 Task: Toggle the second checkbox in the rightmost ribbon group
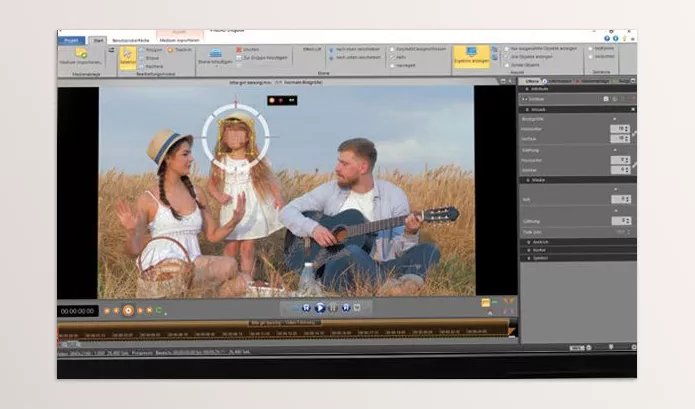(x=590, y=57)
